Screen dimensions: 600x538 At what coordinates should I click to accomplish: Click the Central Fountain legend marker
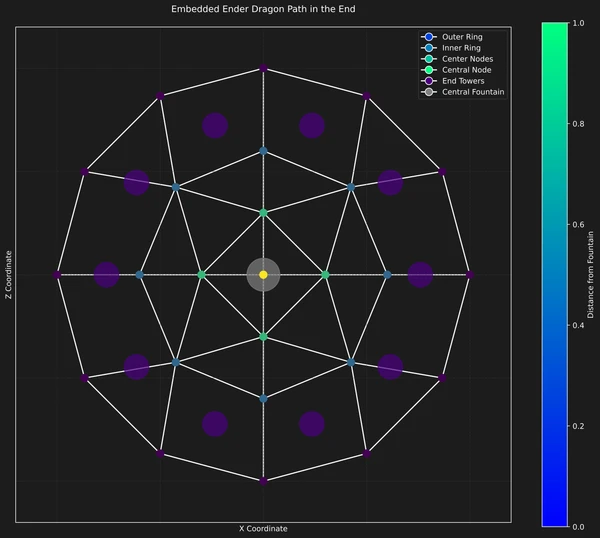pyautogui.click(x=429, y=92)
